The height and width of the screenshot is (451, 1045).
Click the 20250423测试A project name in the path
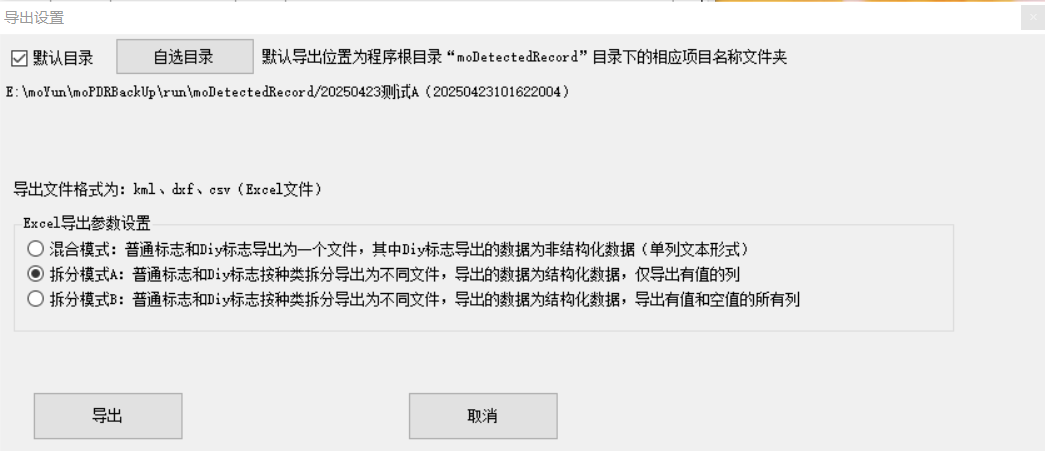coord(369,93)
